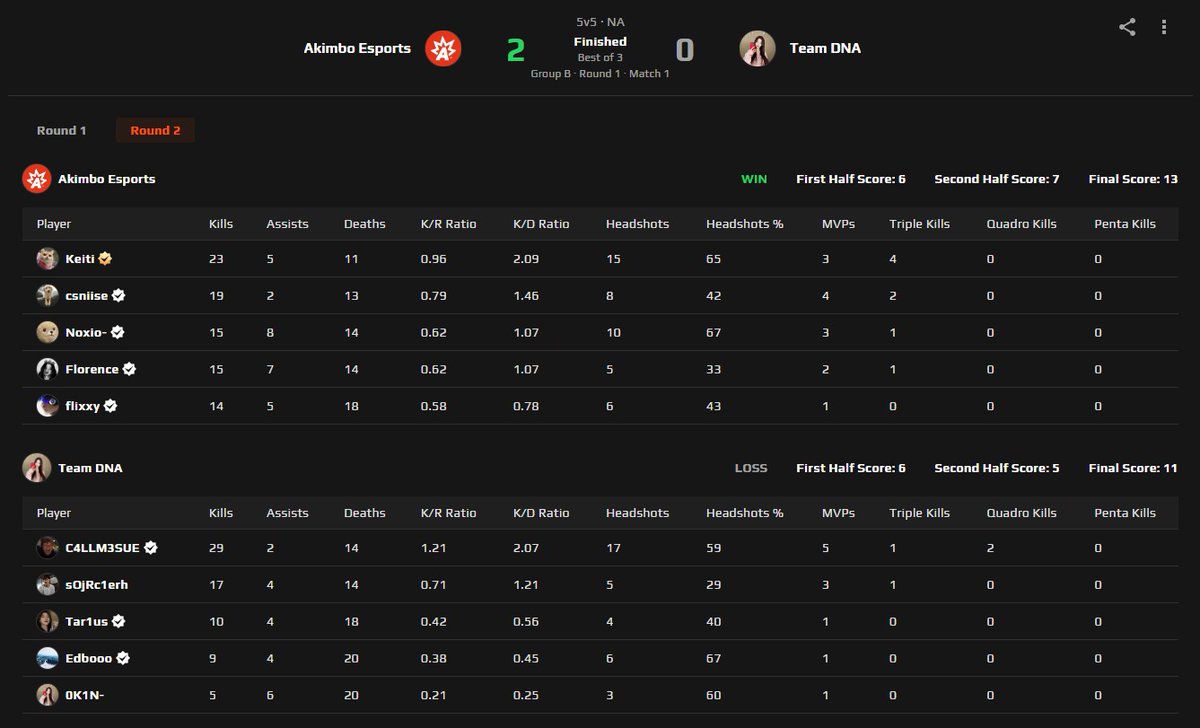Click K/D Ratio header in Akimbo Esports table

coord(541,224)
